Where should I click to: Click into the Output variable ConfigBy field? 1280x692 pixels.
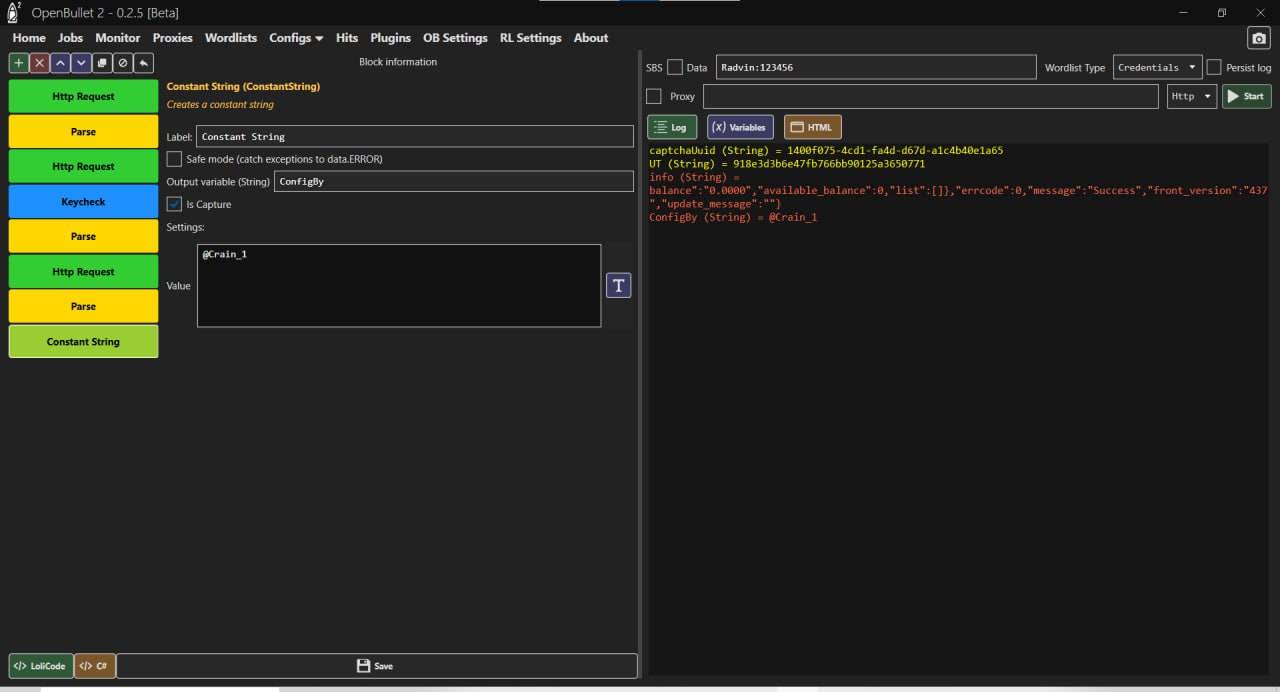(x=453, y=182)
